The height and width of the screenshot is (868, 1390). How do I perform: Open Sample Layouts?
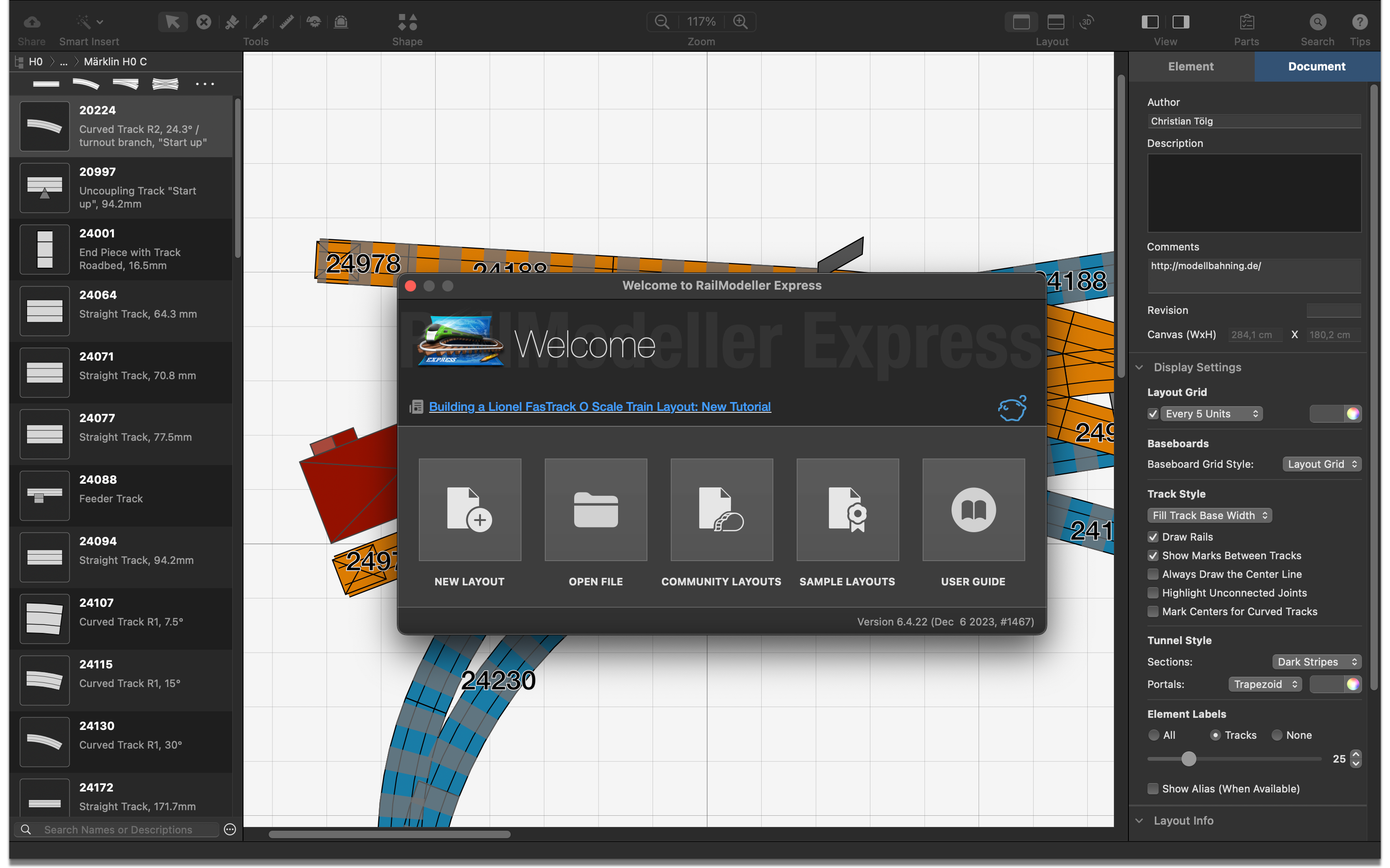(848, 509)
